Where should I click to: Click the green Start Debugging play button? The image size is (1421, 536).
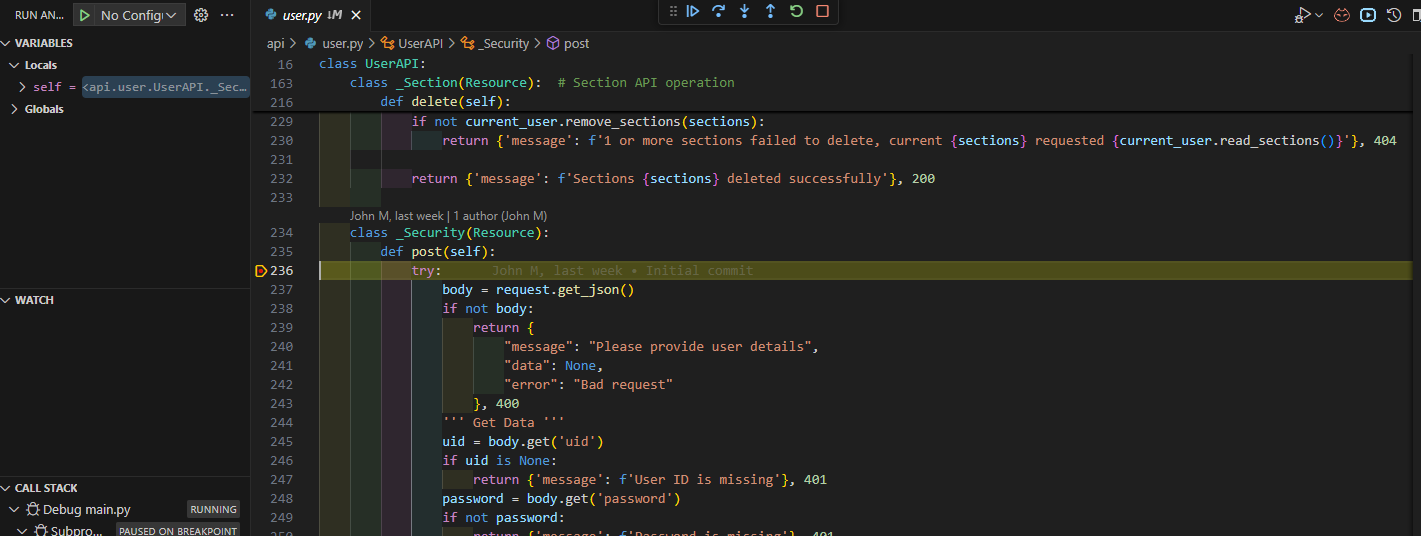point(85,15)
